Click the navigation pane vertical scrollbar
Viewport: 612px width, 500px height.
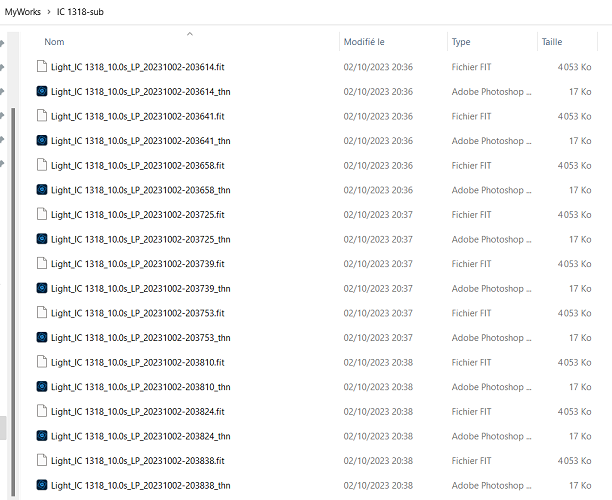(13, 302)
